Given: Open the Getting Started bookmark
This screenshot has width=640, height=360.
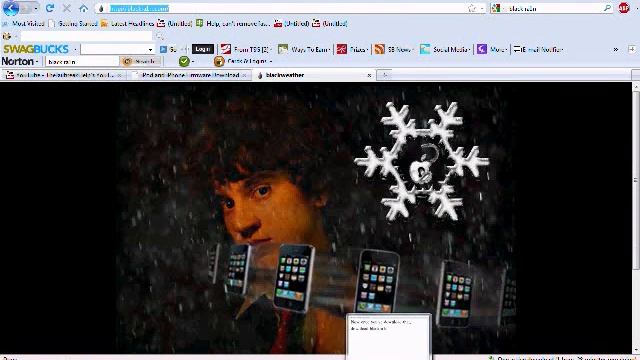Looking at the screenshot, I should 73,24.
